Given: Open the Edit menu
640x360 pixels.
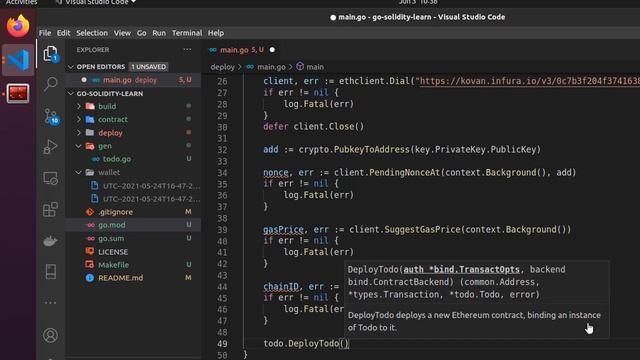Looking at the screenshot, I should coord(63,33).
